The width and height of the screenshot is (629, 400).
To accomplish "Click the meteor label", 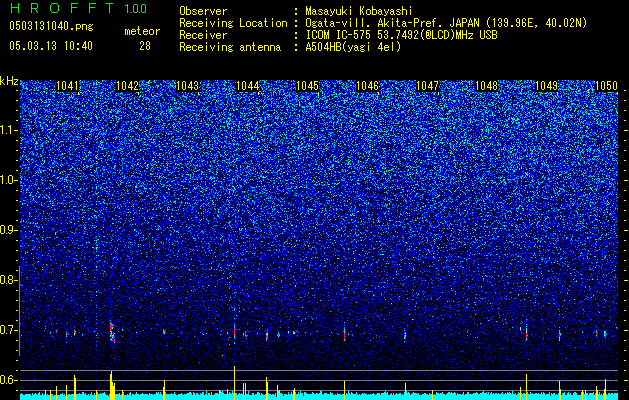I will click(142, 31).
